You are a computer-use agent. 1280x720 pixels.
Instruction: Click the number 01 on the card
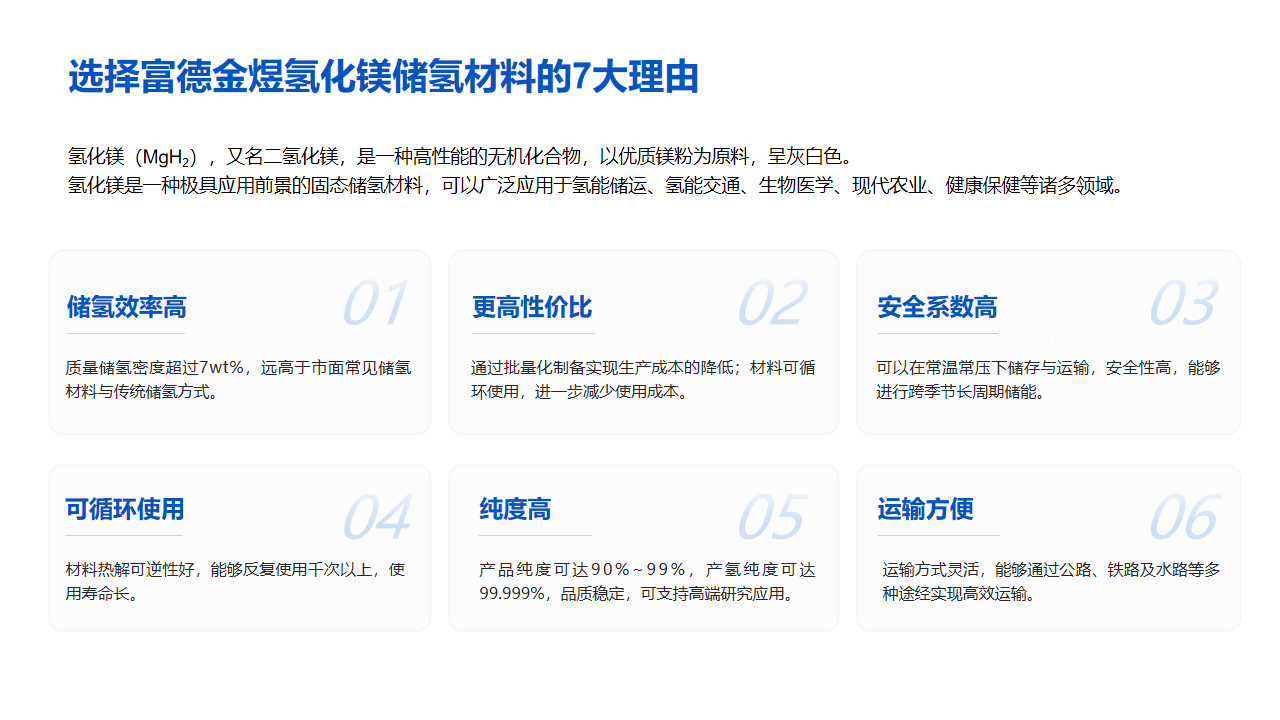[375, 304]
